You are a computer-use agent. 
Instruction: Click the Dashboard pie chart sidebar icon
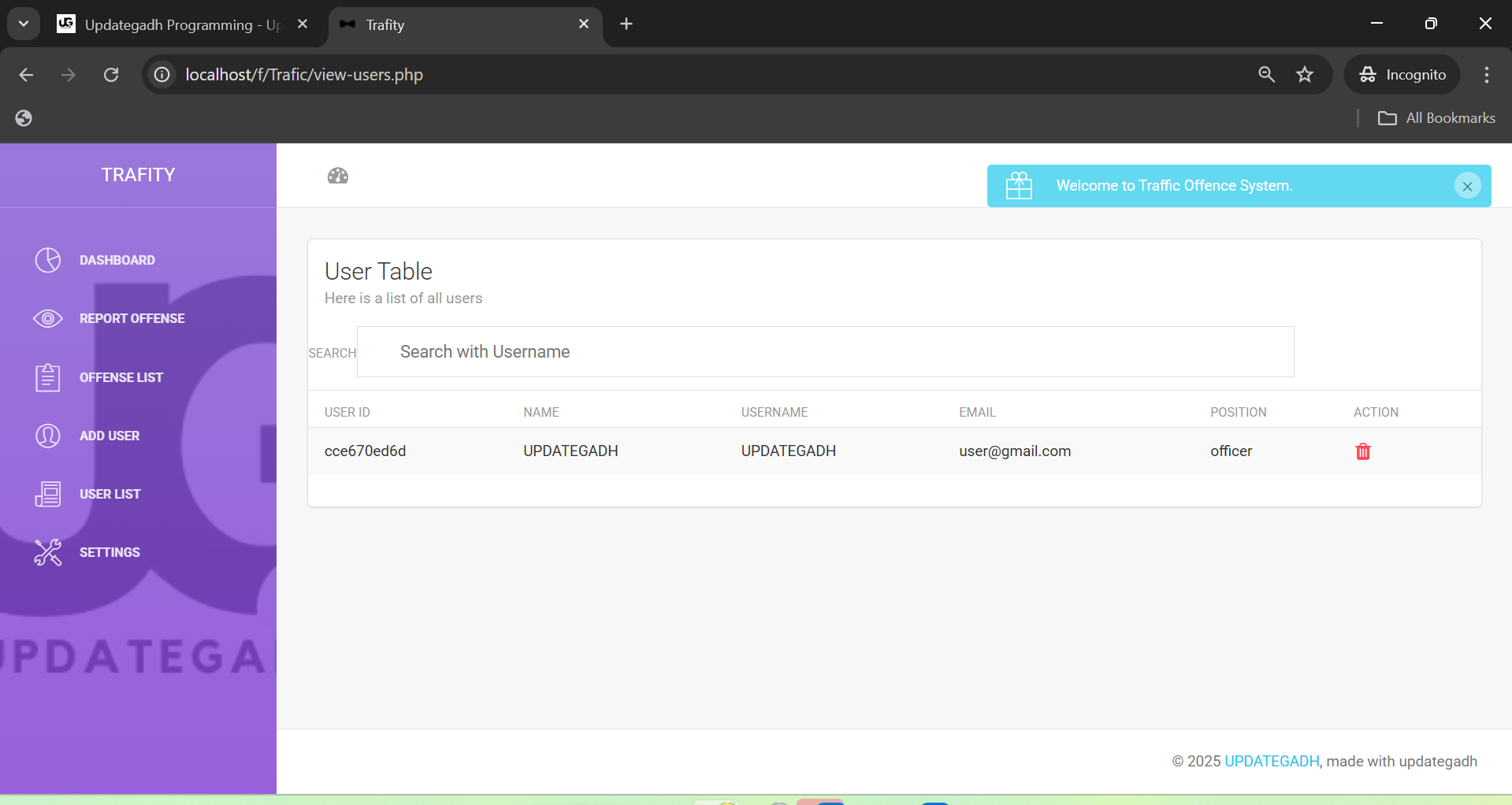tap(47, 260)
